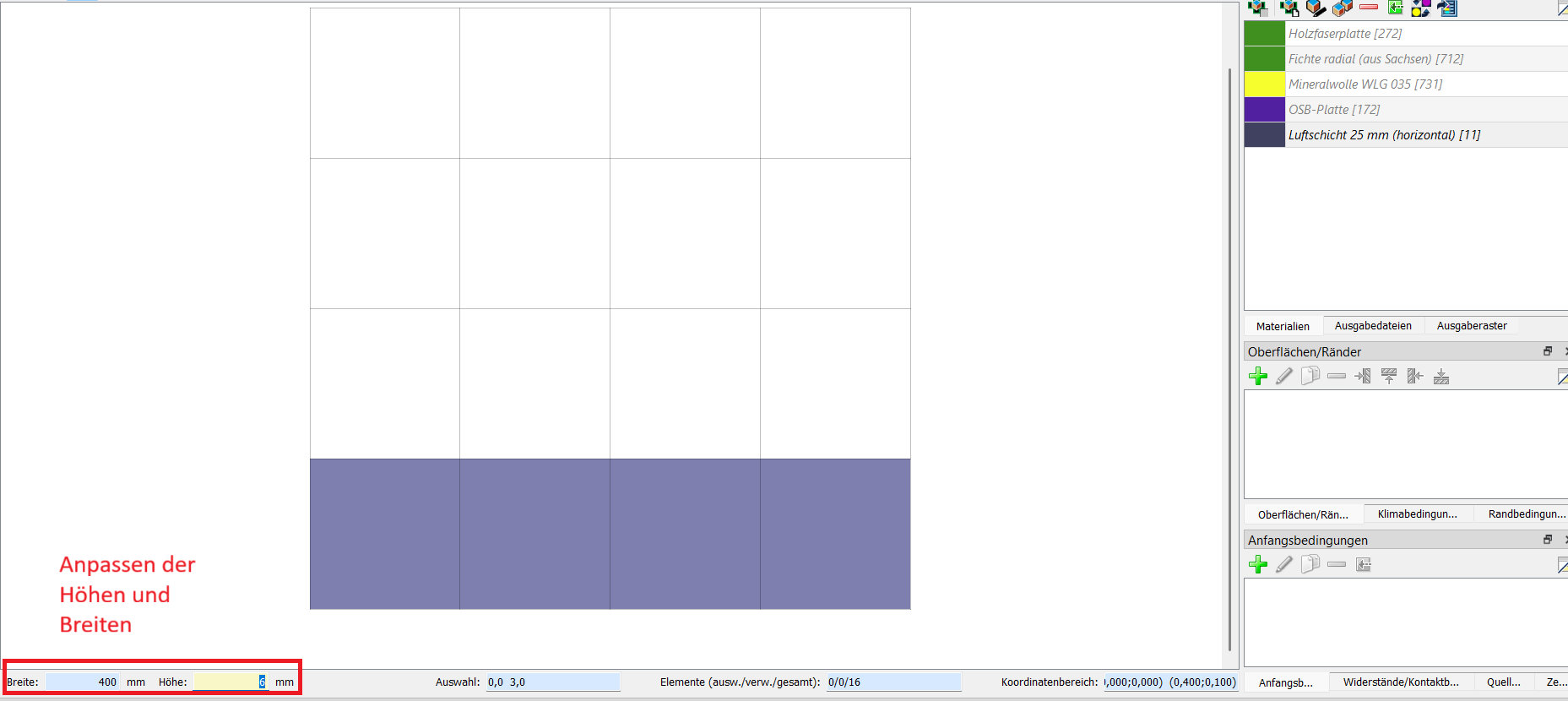The height and width of the screenshot is (701, 1568).
Task: Click the pencil edit icon in Oberflächen/Ränder
Action: [1284, 376]
